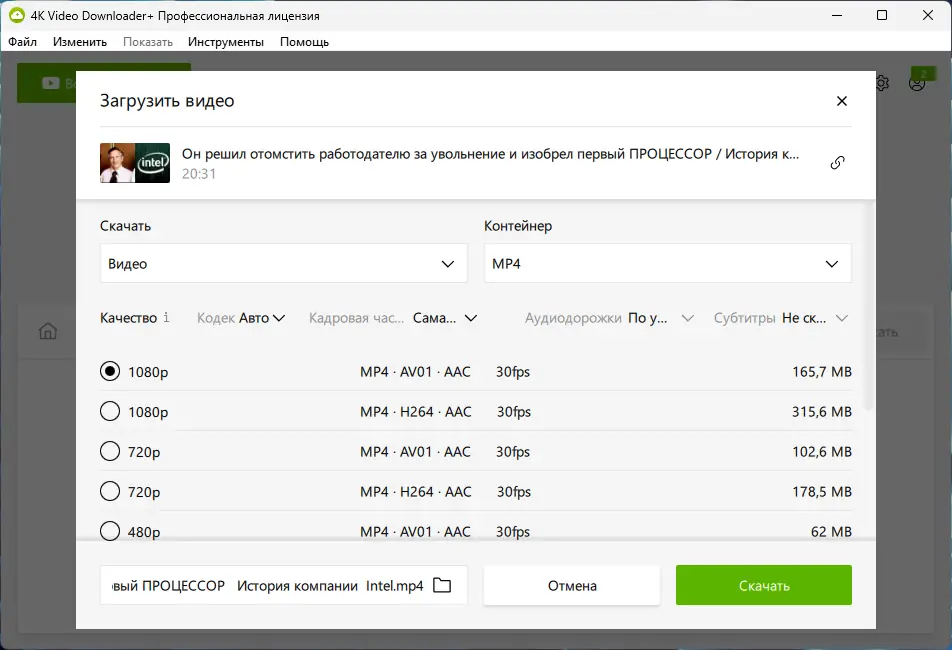This screenshot has width=952, height=650.
Task: Minimize the 4K Video Downloader window
Action: coord(837,15)
